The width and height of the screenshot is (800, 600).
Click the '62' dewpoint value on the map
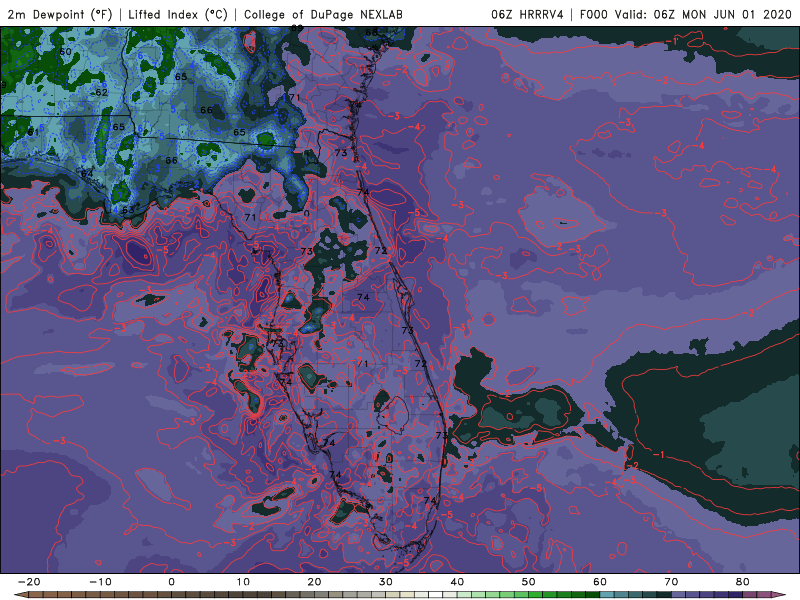tap(102, 92)
